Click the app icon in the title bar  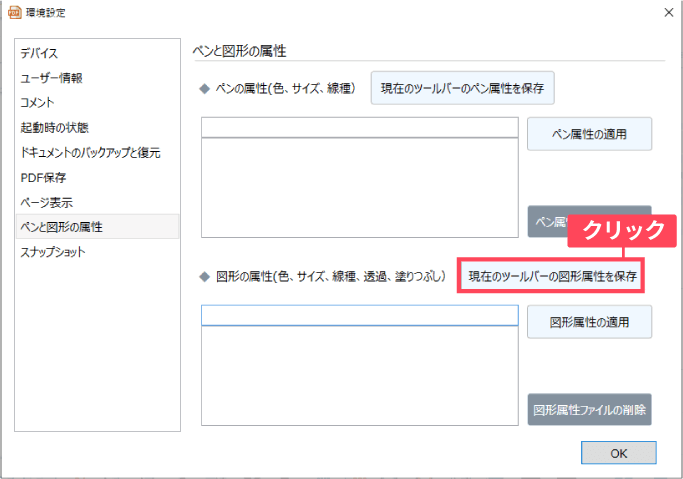click(x=15, y=13)
